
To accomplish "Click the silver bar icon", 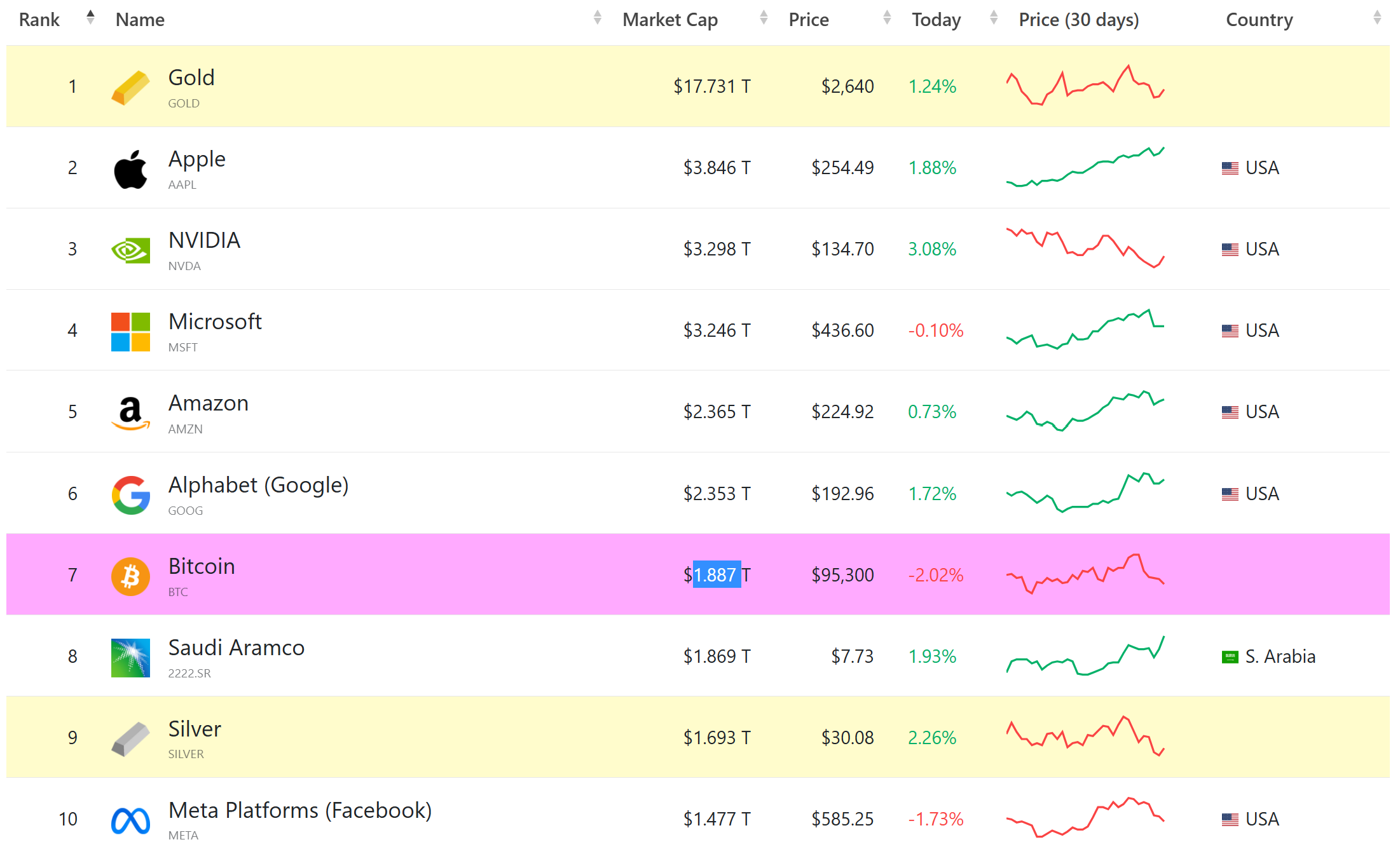I will (x=130, y=738).
